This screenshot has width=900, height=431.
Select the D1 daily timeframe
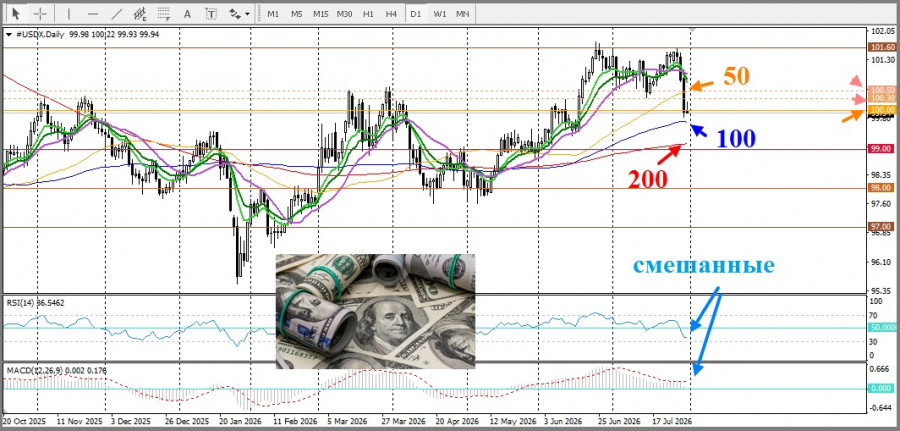tap(415, 14)
